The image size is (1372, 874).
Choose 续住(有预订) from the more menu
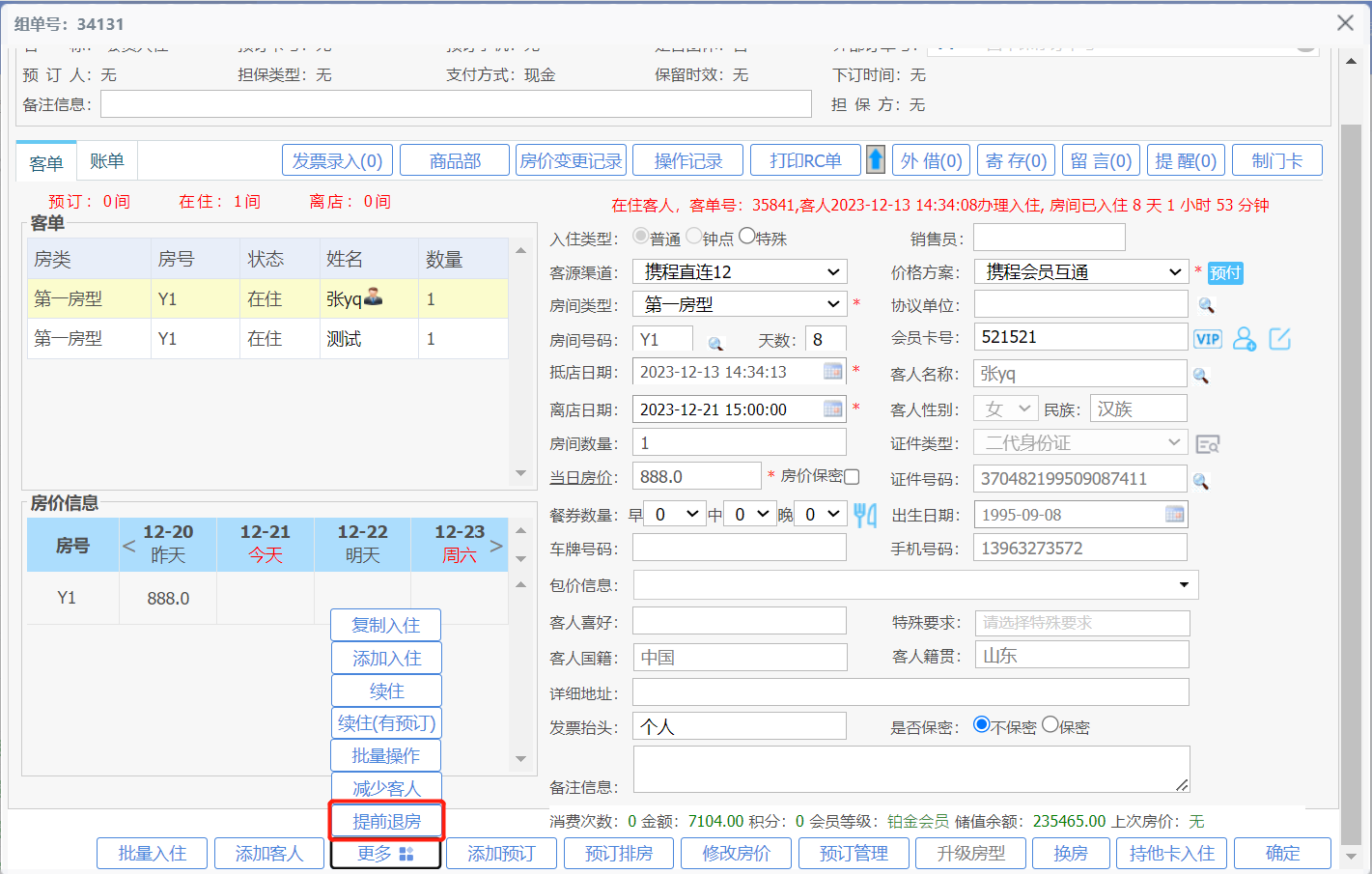[x=386, y=722]
